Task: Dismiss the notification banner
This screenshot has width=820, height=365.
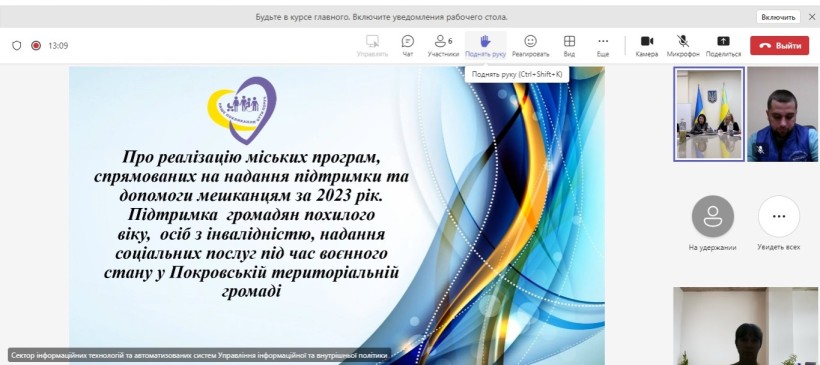Action: pyautogui.click(x=812, y=17)
